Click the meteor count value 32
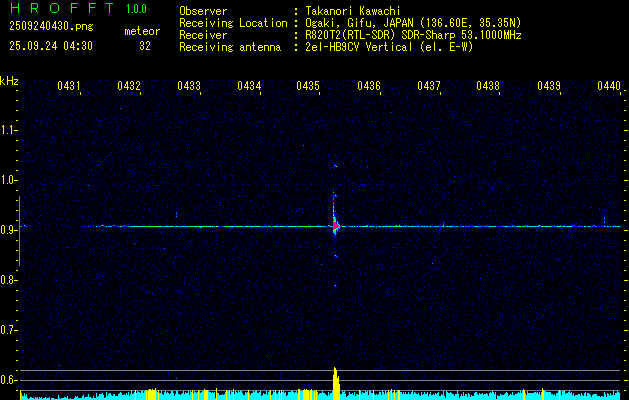The image size is (629, 400). [145, 46]
